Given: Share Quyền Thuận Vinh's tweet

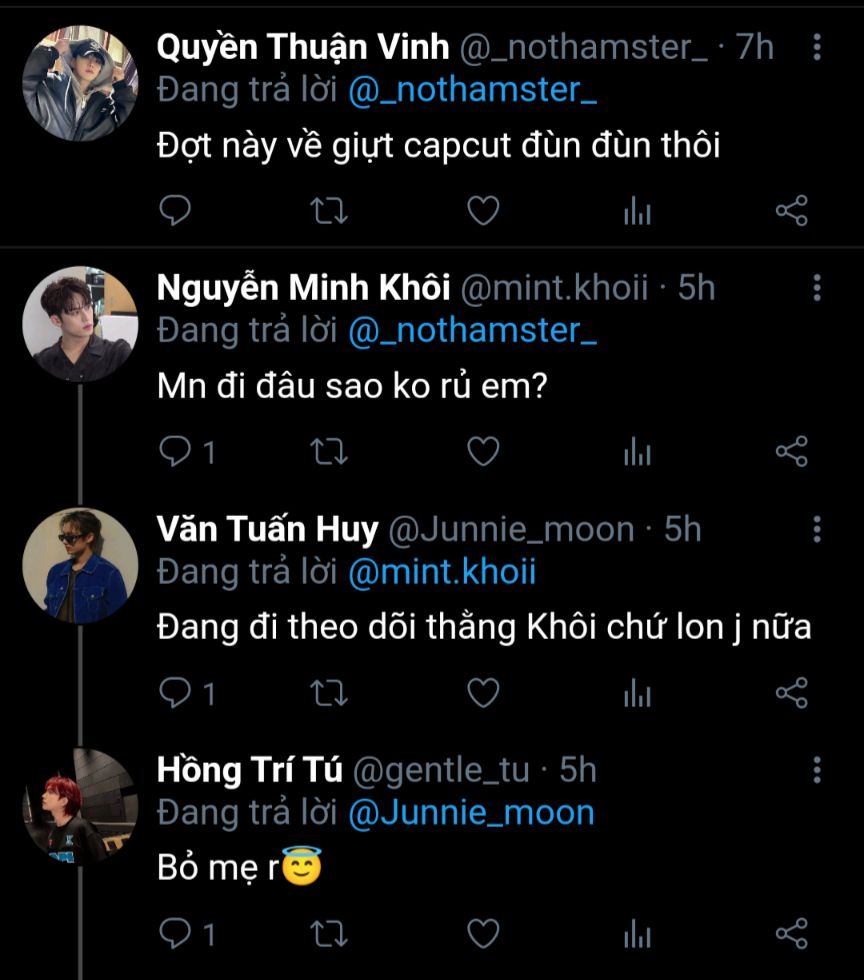Looking at the screenshot, I should (x=792, y=211).
